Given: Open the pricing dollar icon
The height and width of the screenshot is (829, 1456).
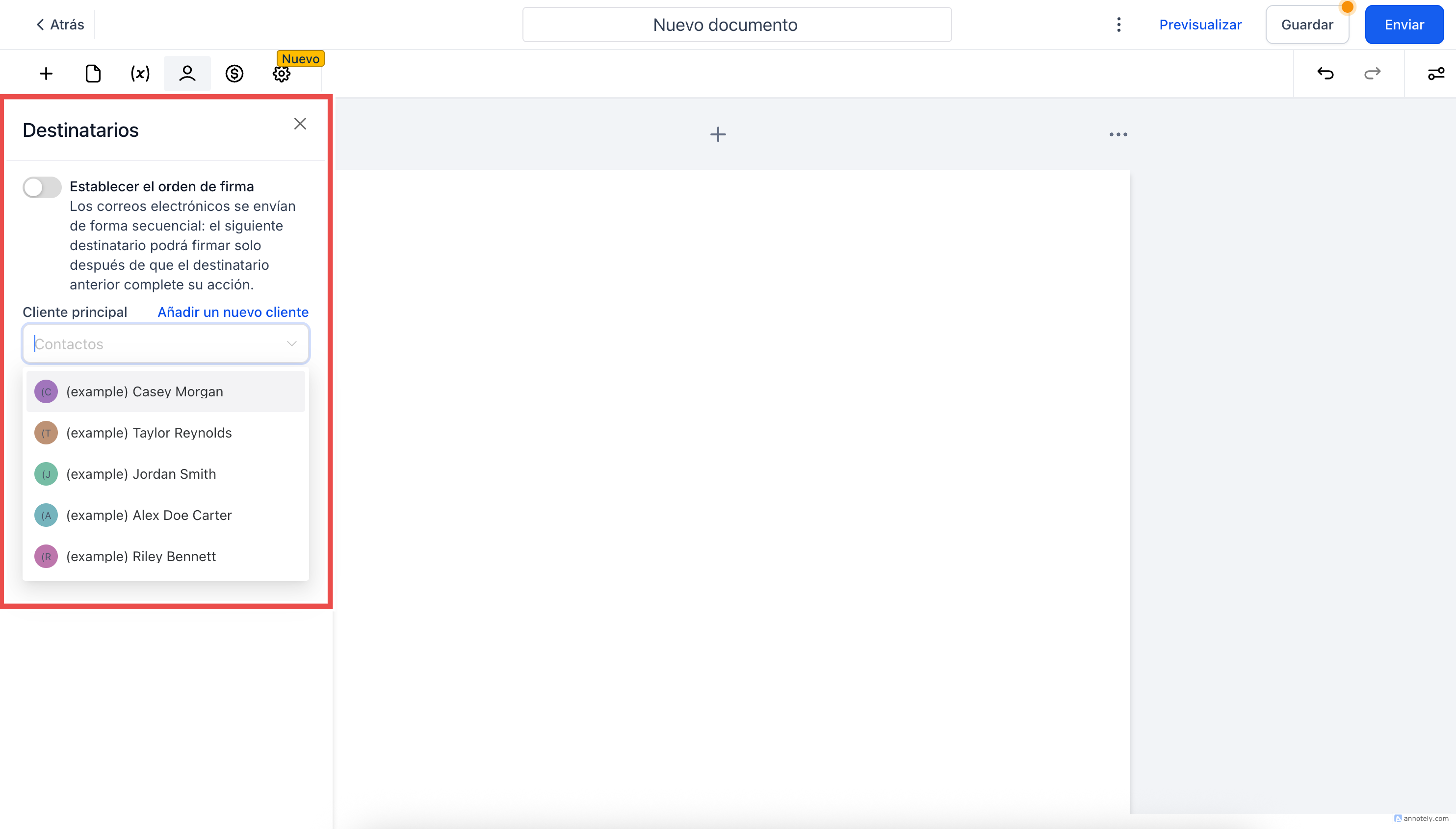Looking at the screenshot, I should point(234,74).
